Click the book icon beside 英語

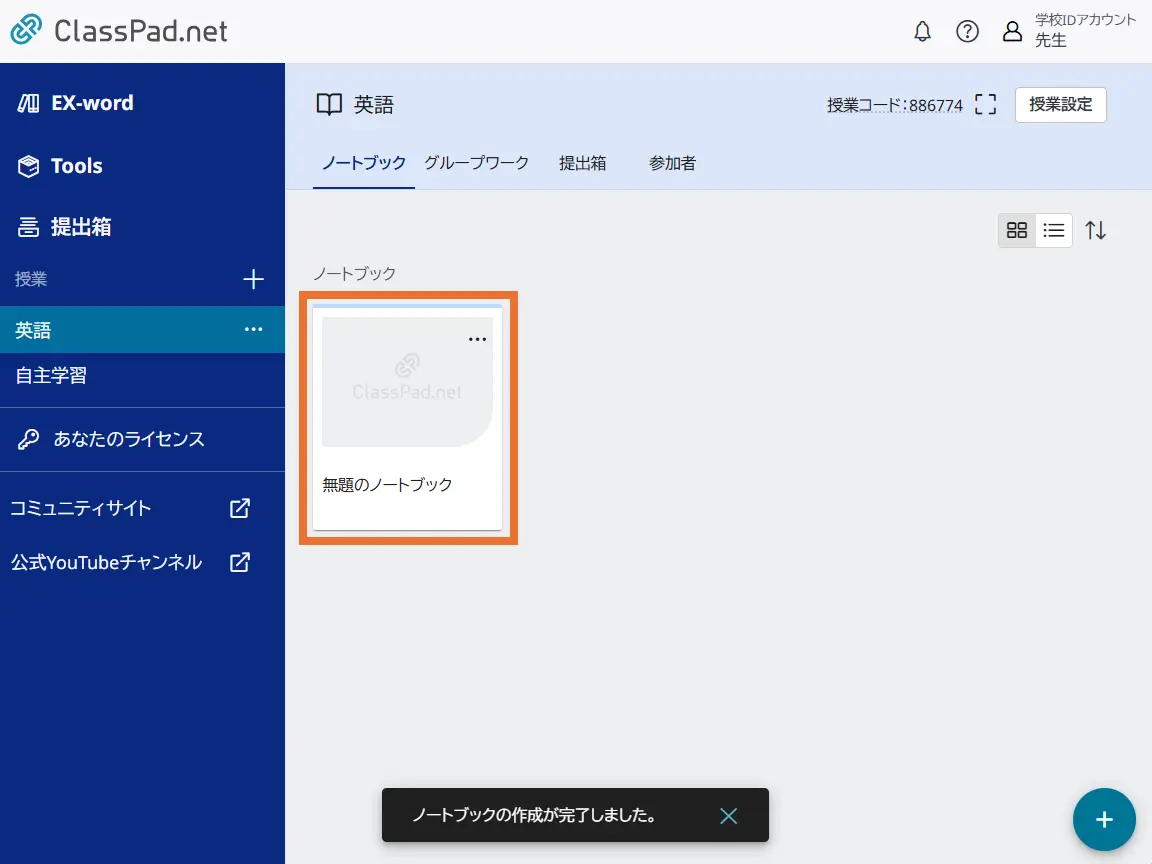(x=329, y=104)
